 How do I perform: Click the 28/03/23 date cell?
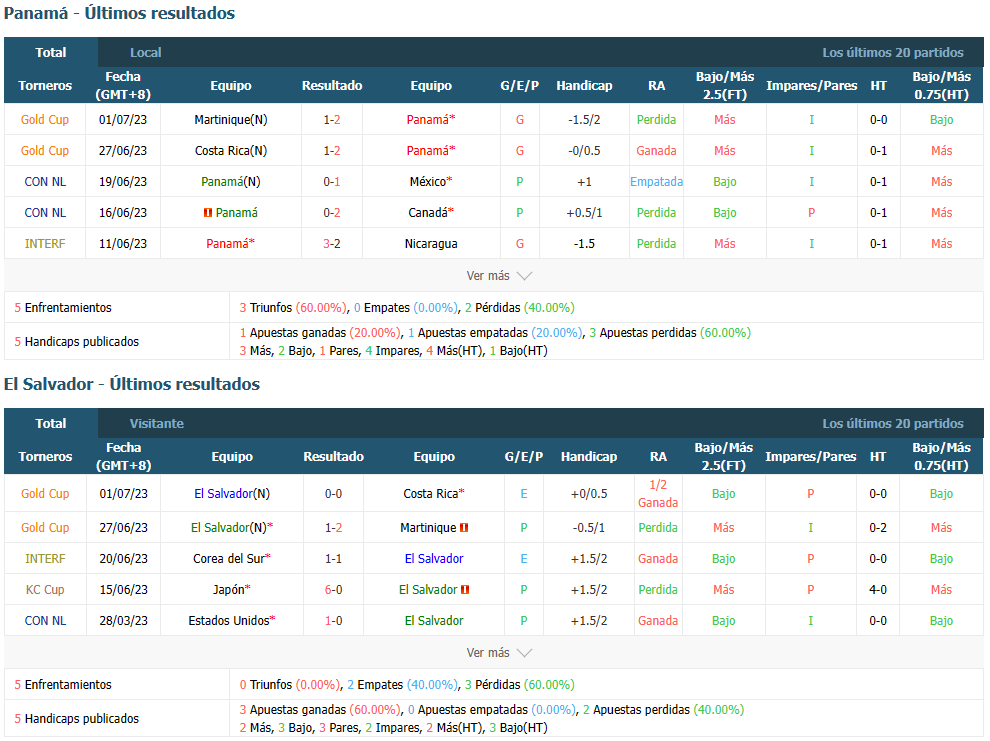123,620
